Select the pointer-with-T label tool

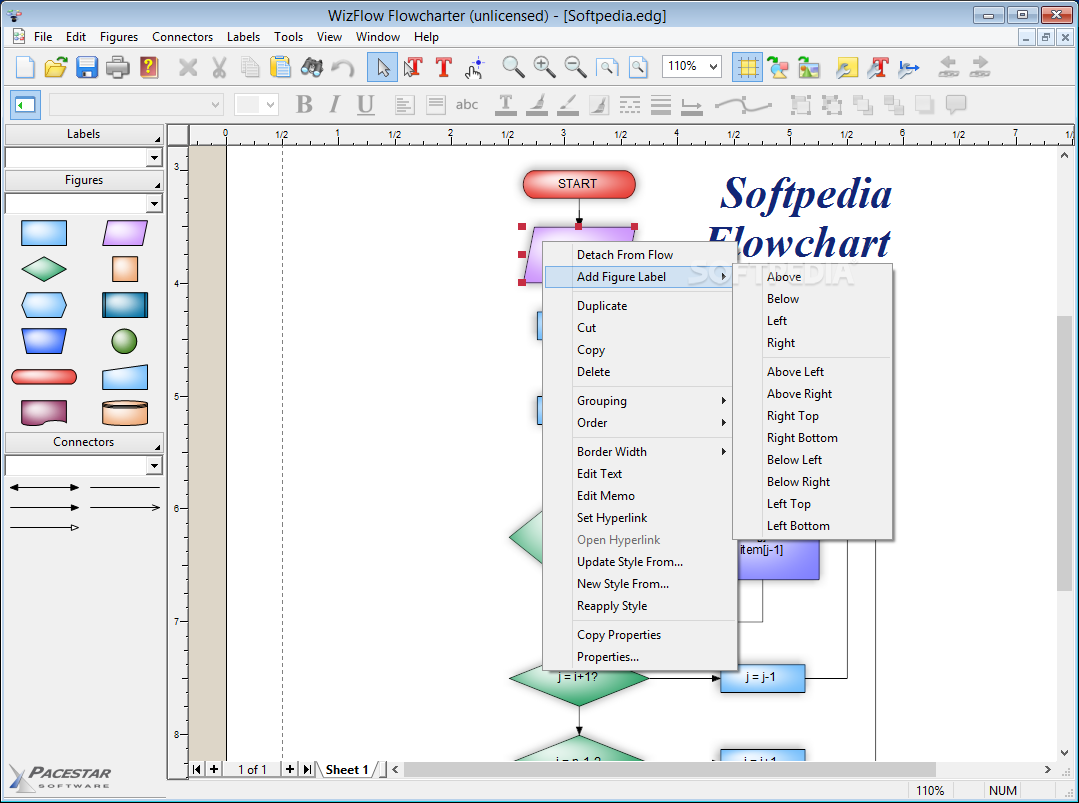(x=413, y=67)
